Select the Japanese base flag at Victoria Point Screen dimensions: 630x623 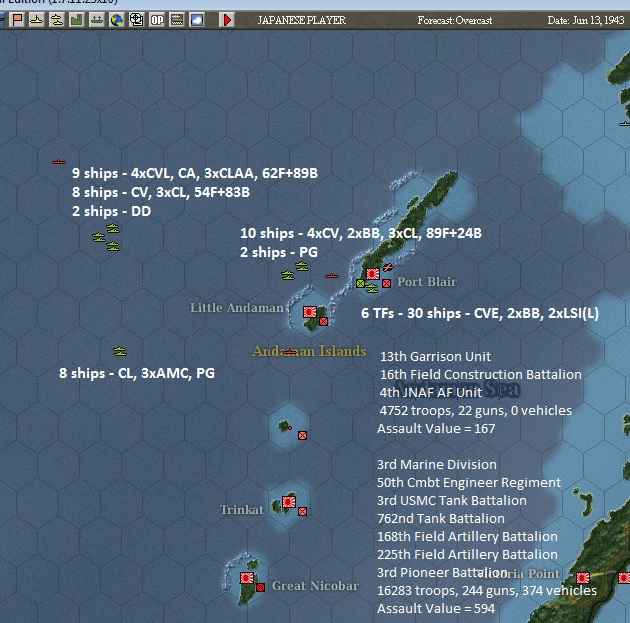click(583, 578)
